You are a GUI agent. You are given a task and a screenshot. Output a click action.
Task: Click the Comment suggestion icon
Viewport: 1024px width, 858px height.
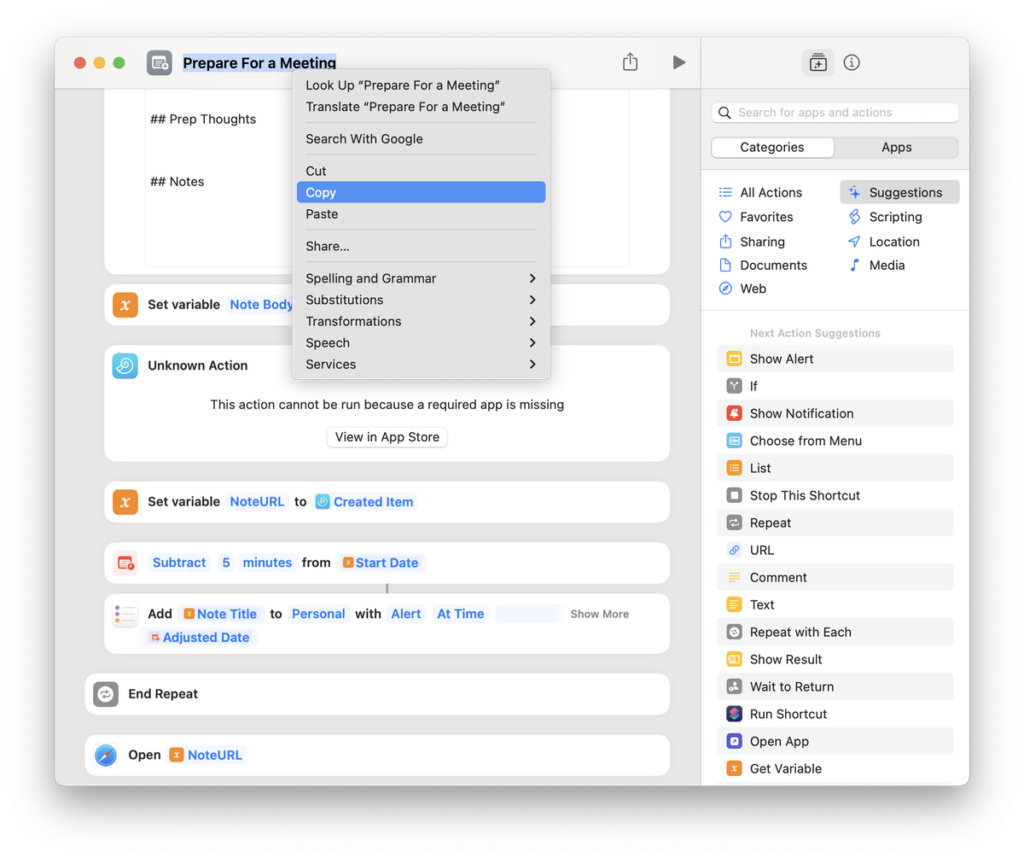pos(734,578)
